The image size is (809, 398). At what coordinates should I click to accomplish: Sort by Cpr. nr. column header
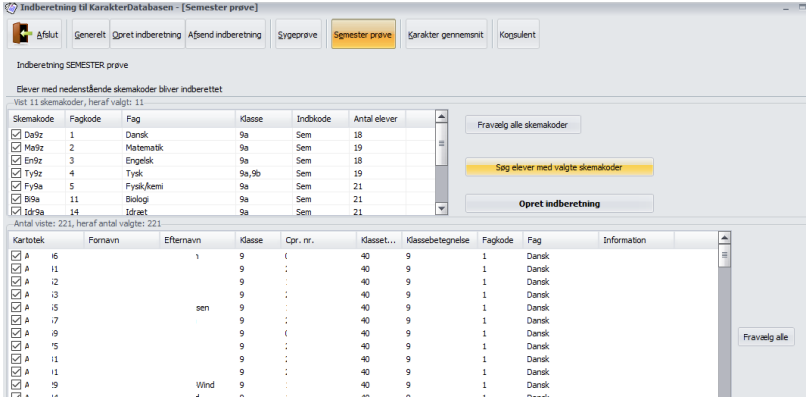318,240
